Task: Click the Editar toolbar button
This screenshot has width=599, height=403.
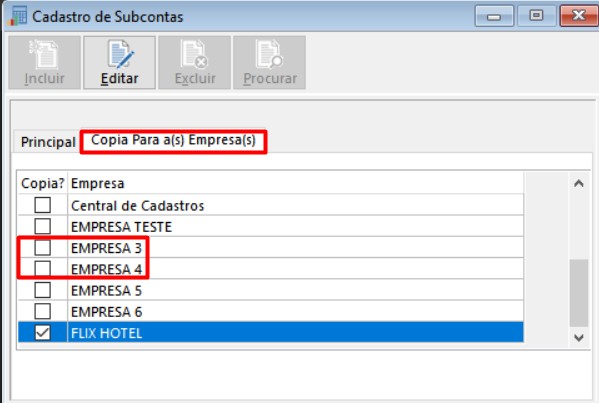Action: 119,63
